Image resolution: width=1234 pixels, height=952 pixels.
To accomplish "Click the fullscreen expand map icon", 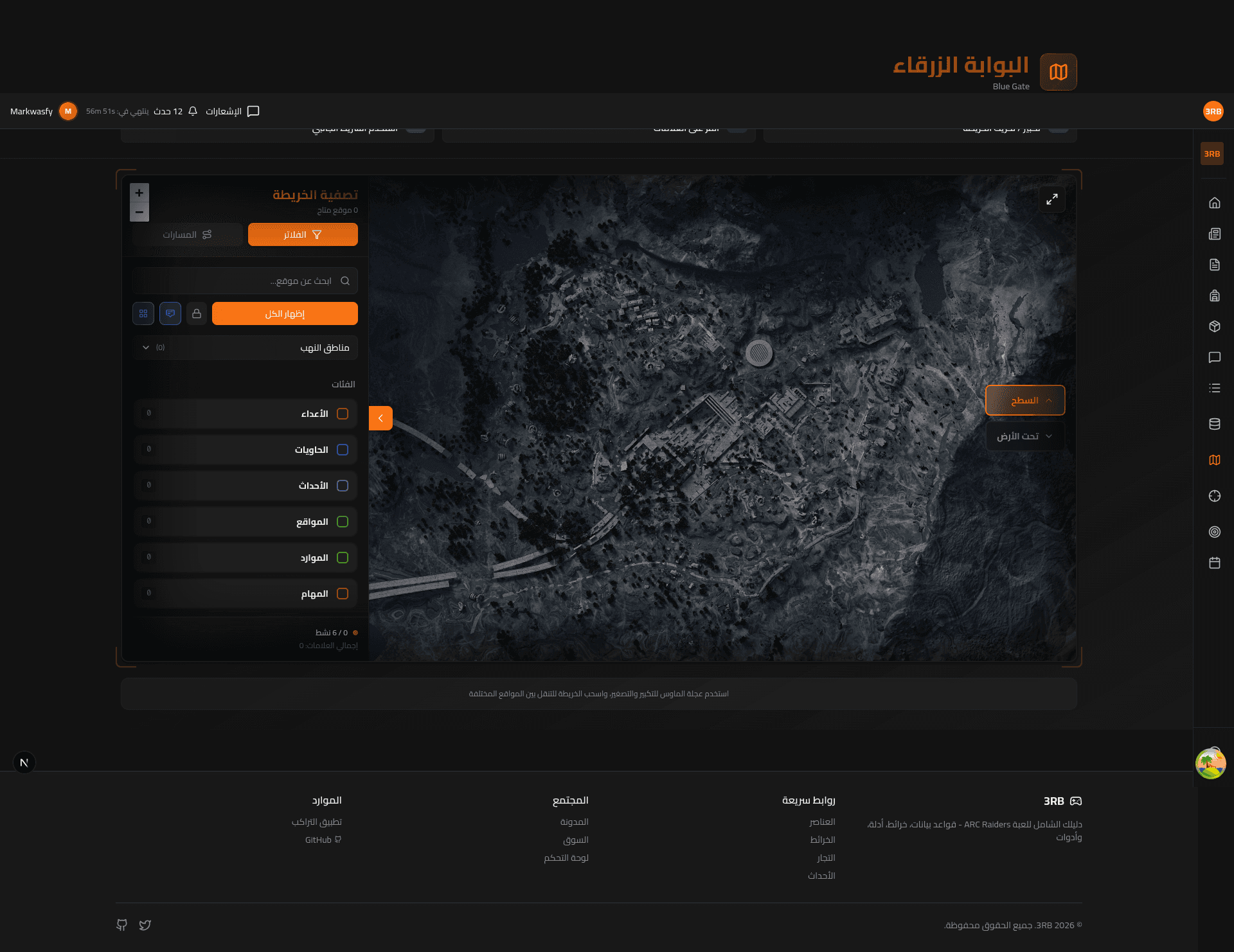I will pyautogui.click(x=1051, y=200).
